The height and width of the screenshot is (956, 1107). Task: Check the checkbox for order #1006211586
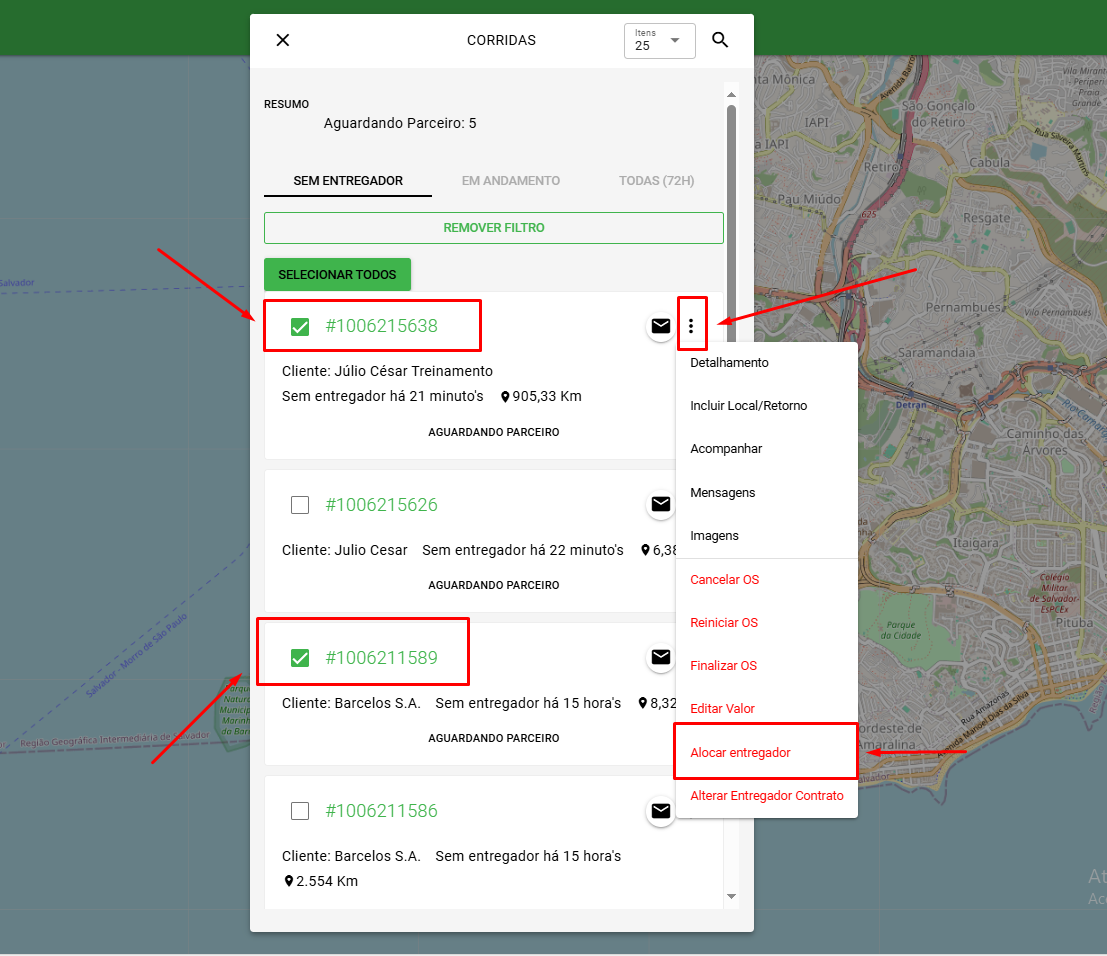point(300,811)
